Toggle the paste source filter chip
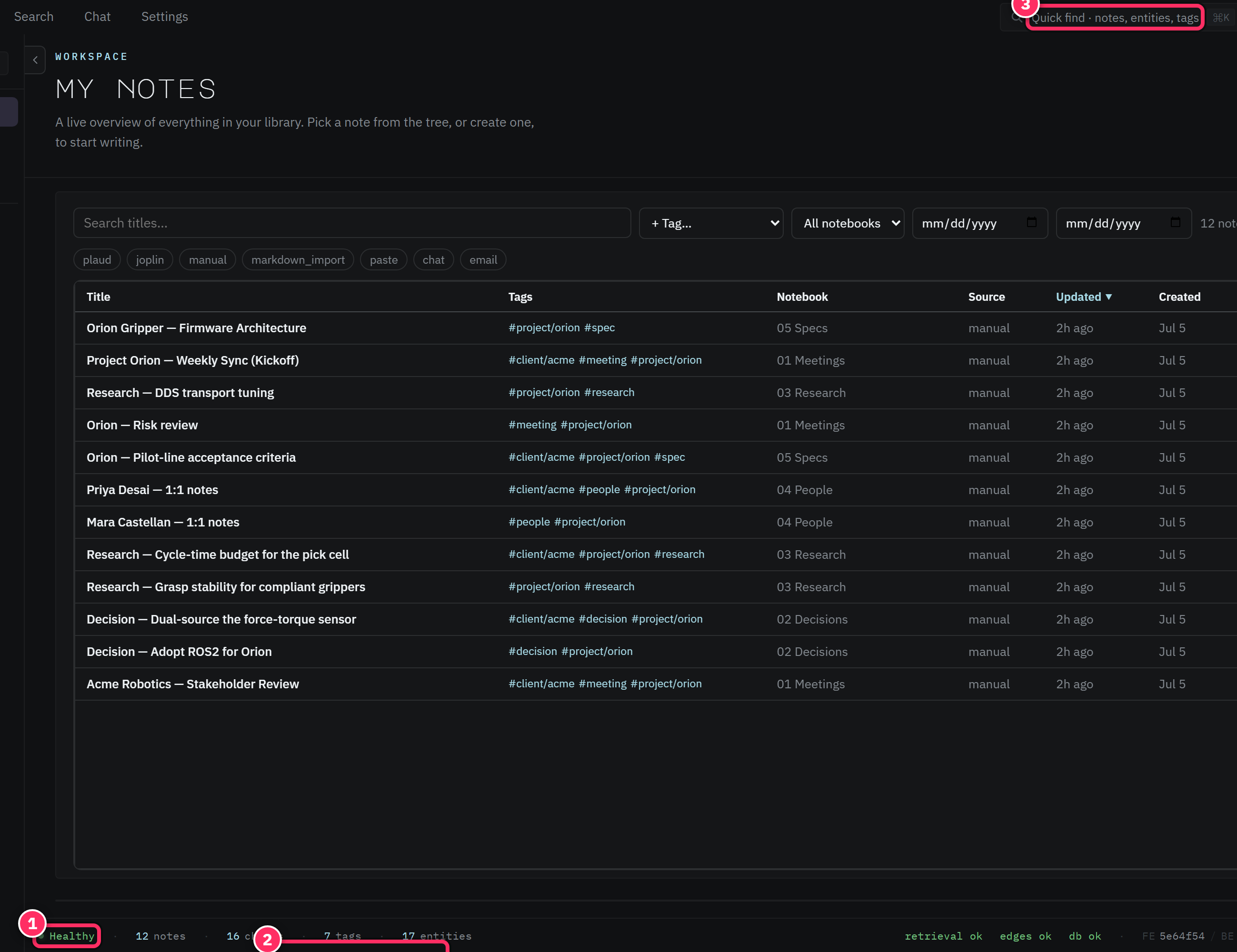The height and width of the screenshot is (952, 1237). click(x=383, y=260)
